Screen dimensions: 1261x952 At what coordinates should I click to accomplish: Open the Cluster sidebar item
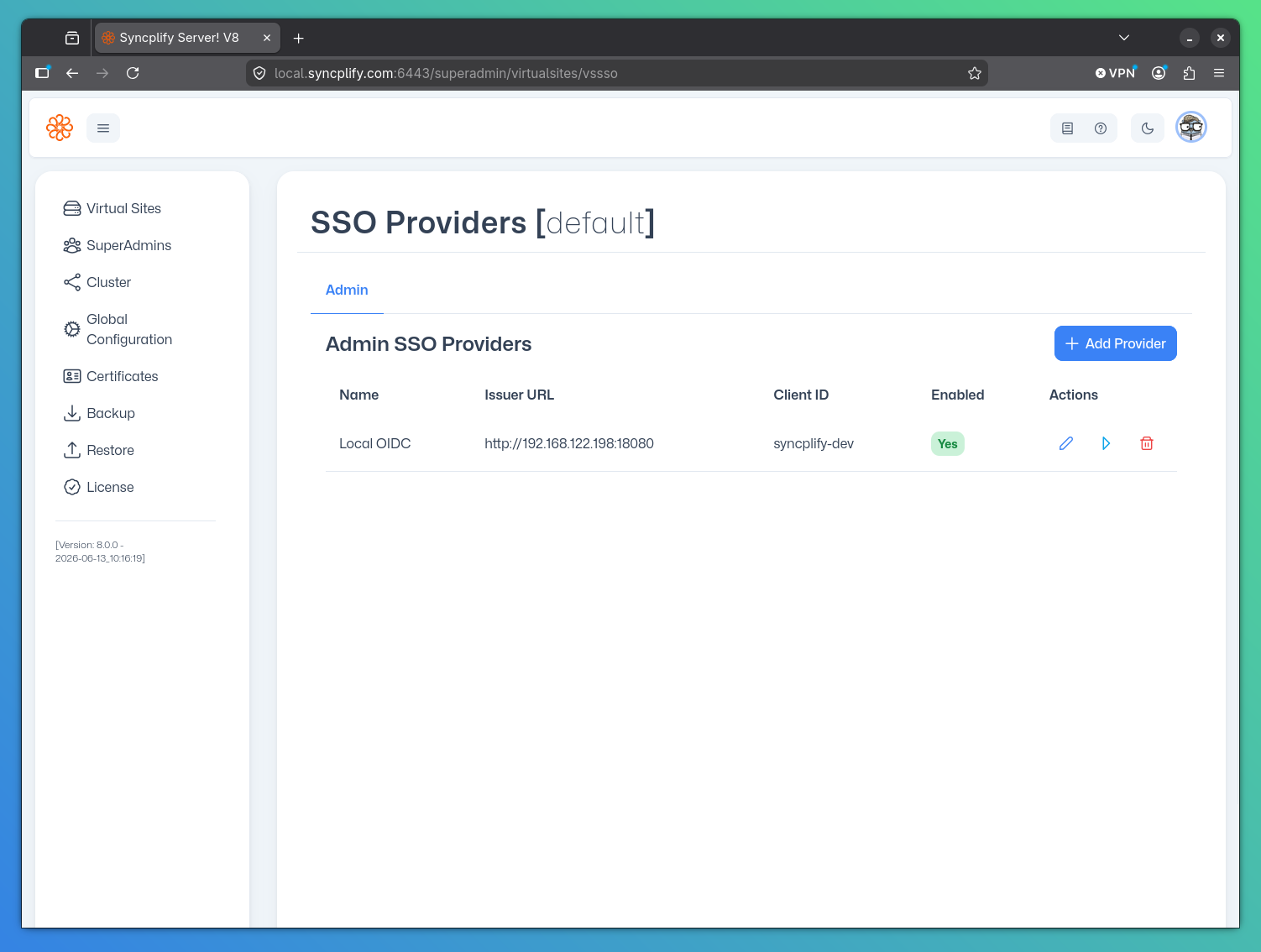[108, 282]
